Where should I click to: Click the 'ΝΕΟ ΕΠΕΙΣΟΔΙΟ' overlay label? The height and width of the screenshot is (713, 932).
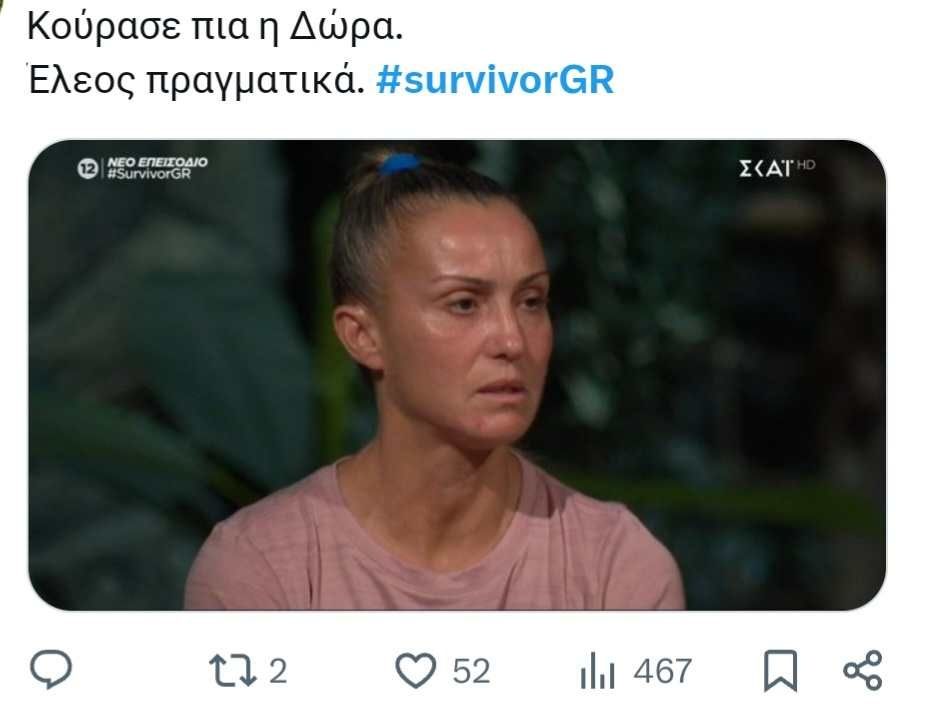[x=158, y=162]
